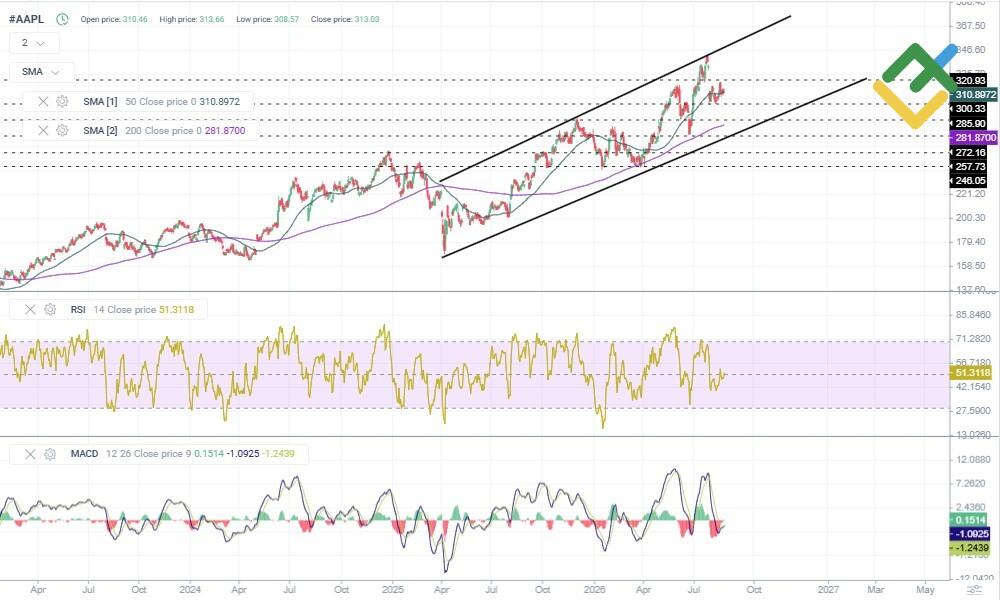The image size is (1000, 600).
Task: Click the 51.3118 RSI value tag on axis
Action: pos(972,373)
